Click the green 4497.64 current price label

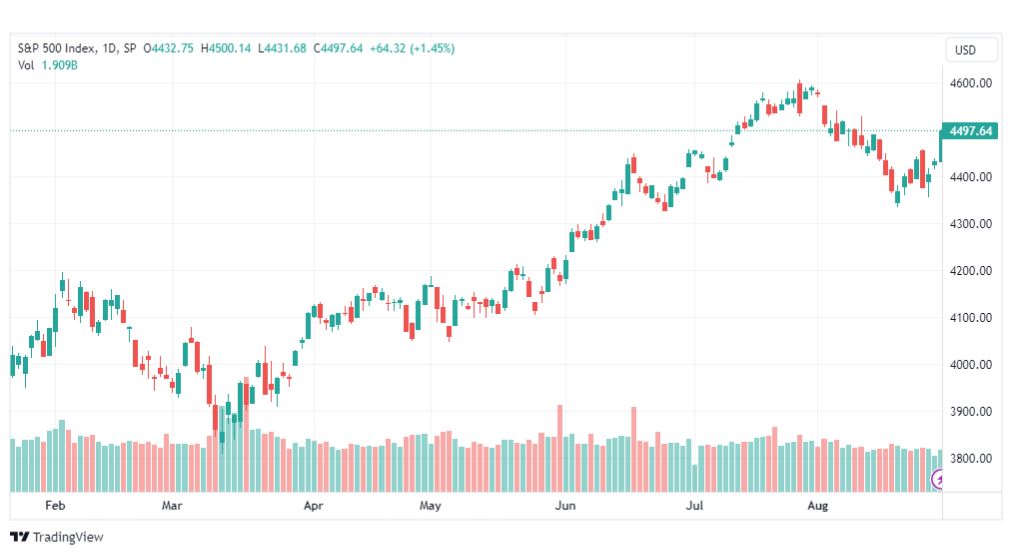pyautogui.click(x=970, y=131)
